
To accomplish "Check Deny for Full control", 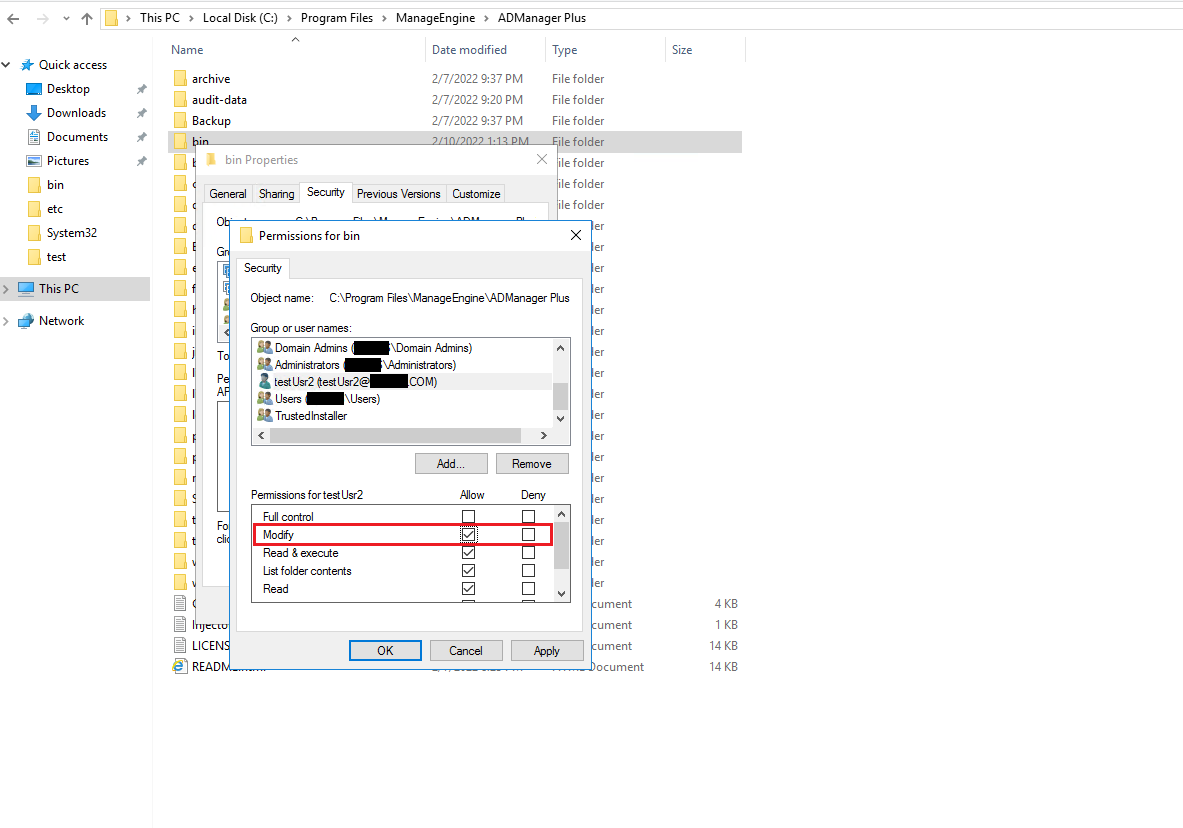I will click(x=528, y=516).
